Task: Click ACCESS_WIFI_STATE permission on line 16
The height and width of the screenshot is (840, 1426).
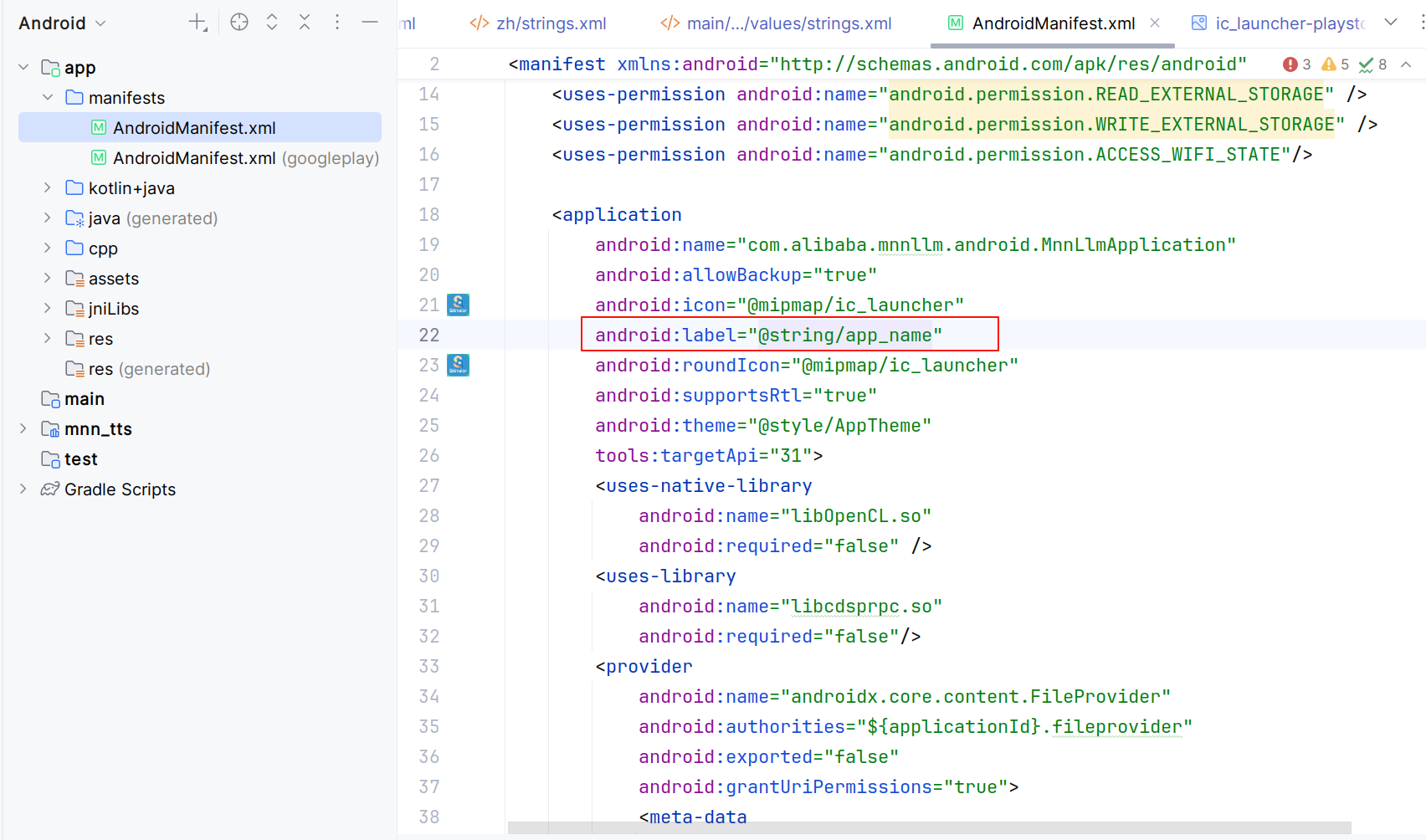Action: 1085,154
